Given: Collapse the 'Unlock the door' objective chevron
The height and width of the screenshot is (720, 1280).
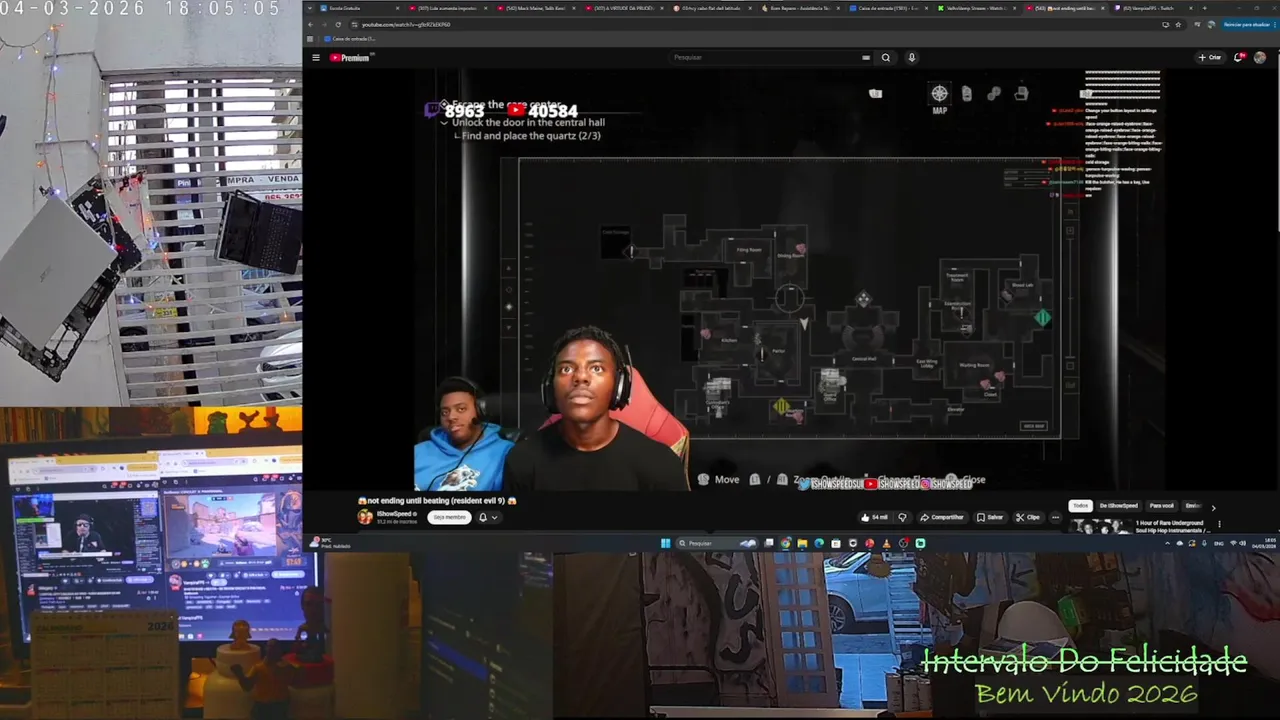Looking at the screenshot, I should point(444,122).
